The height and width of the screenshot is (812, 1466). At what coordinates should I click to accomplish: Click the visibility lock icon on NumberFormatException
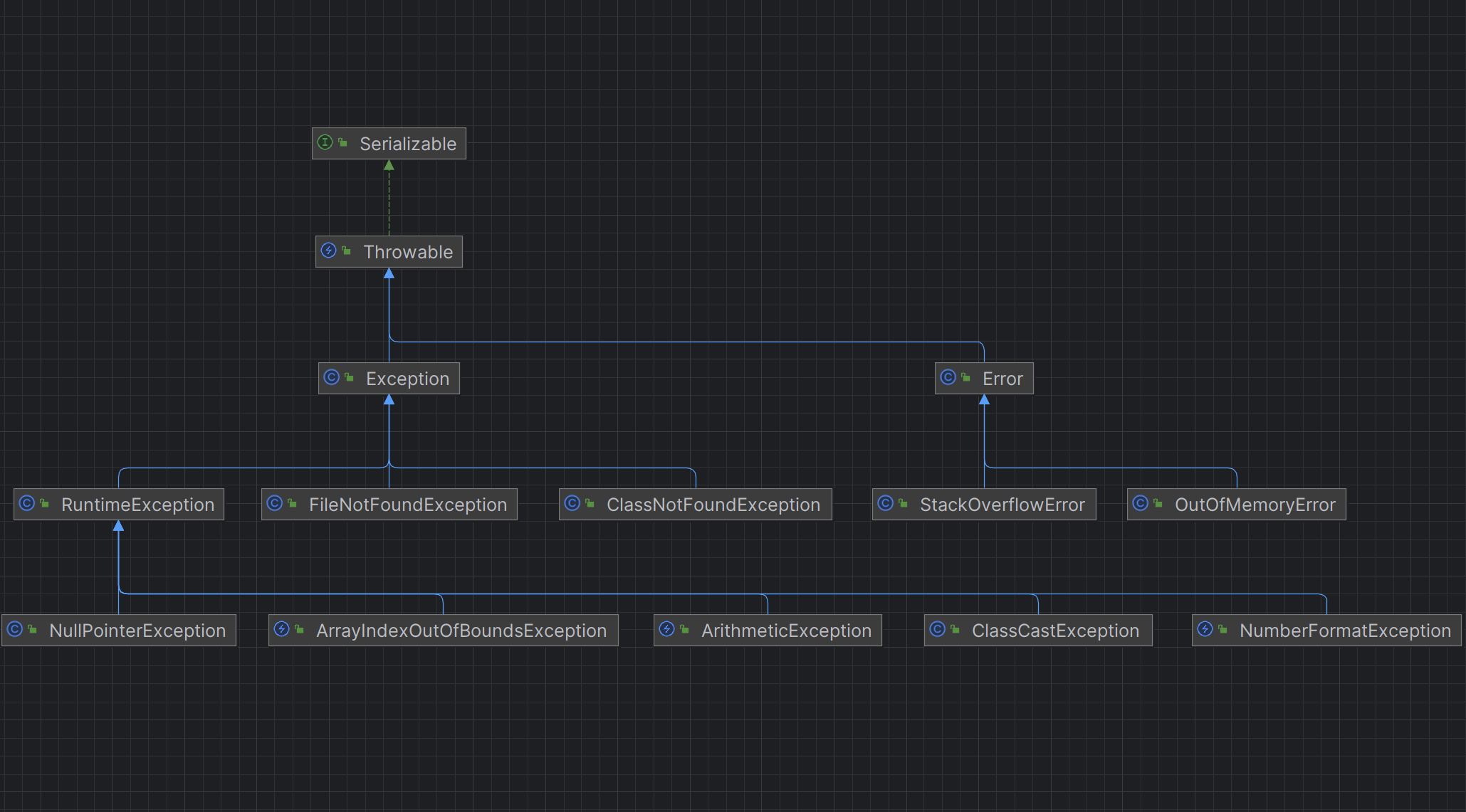1223,629
